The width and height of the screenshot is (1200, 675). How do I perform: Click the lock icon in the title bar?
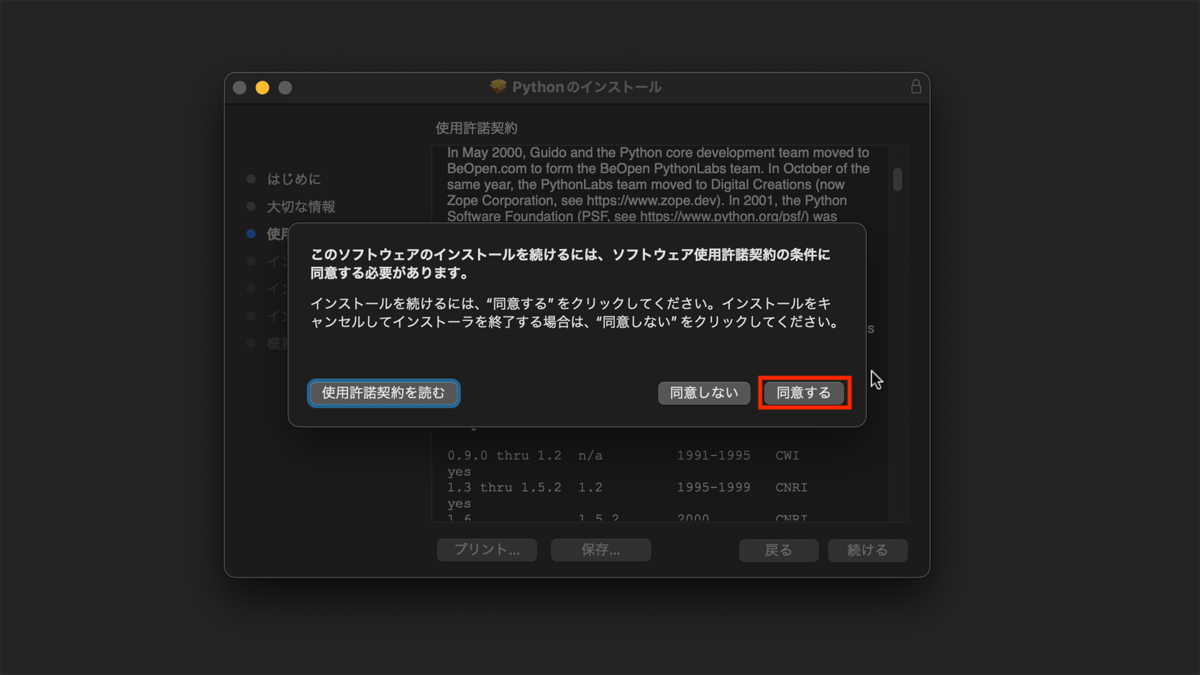(x=916, y=87)
